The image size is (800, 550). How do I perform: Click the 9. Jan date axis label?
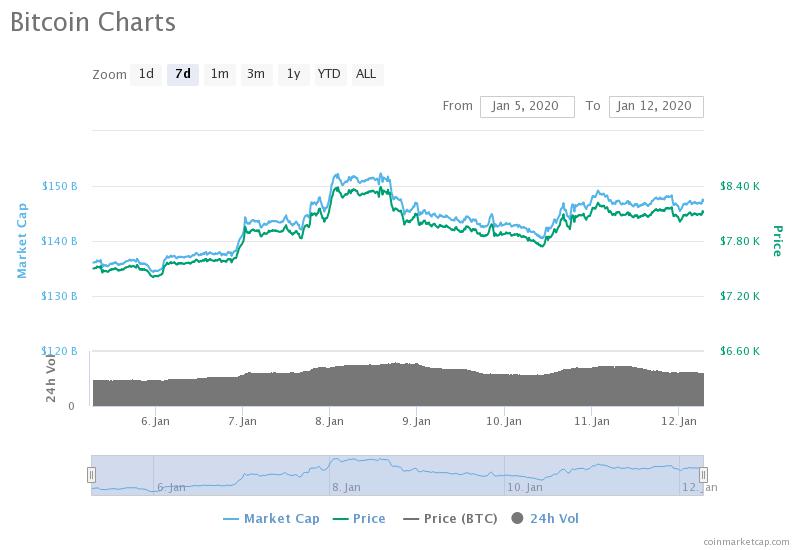click(x=416, y=421)
